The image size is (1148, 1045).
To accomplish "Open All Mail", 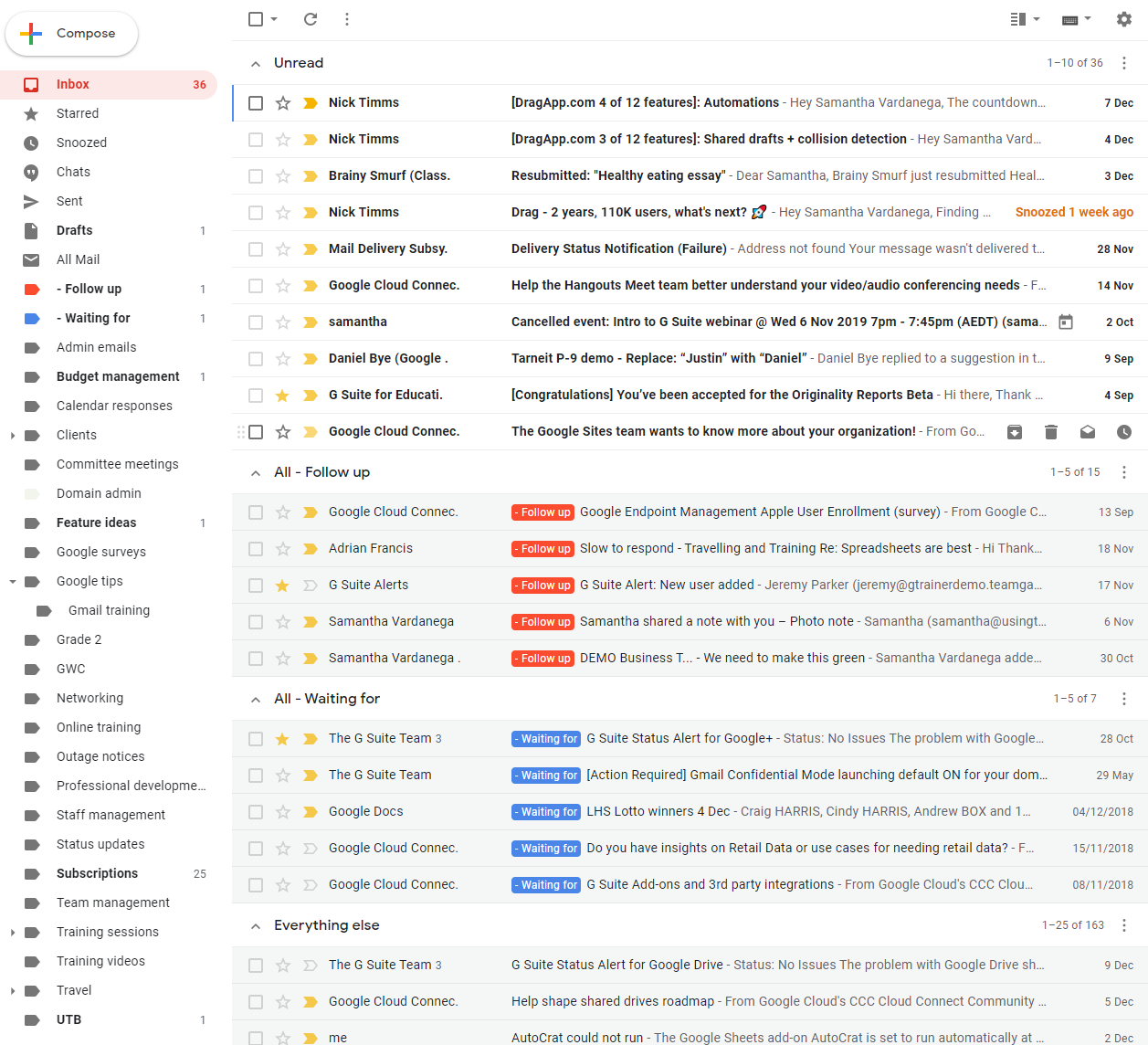I will 109,260.
